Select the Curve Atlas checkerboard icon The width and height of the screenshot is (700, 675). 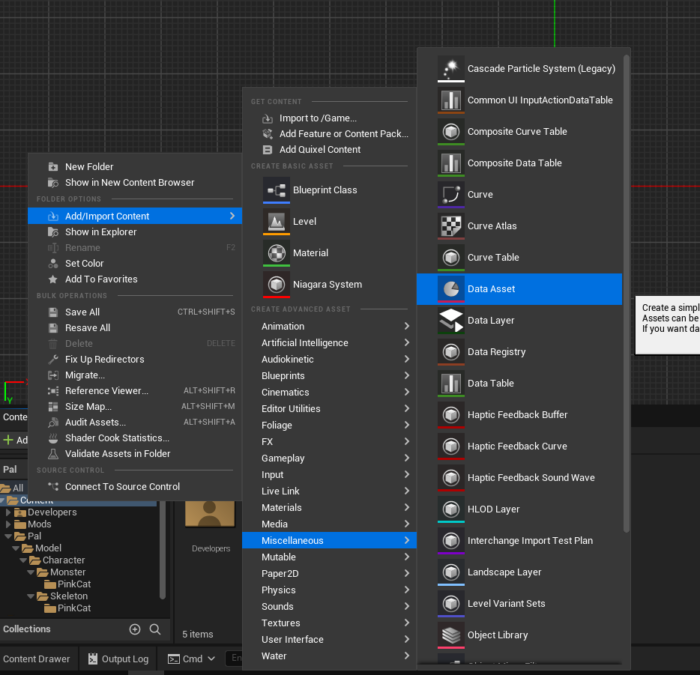click(451, 226)
